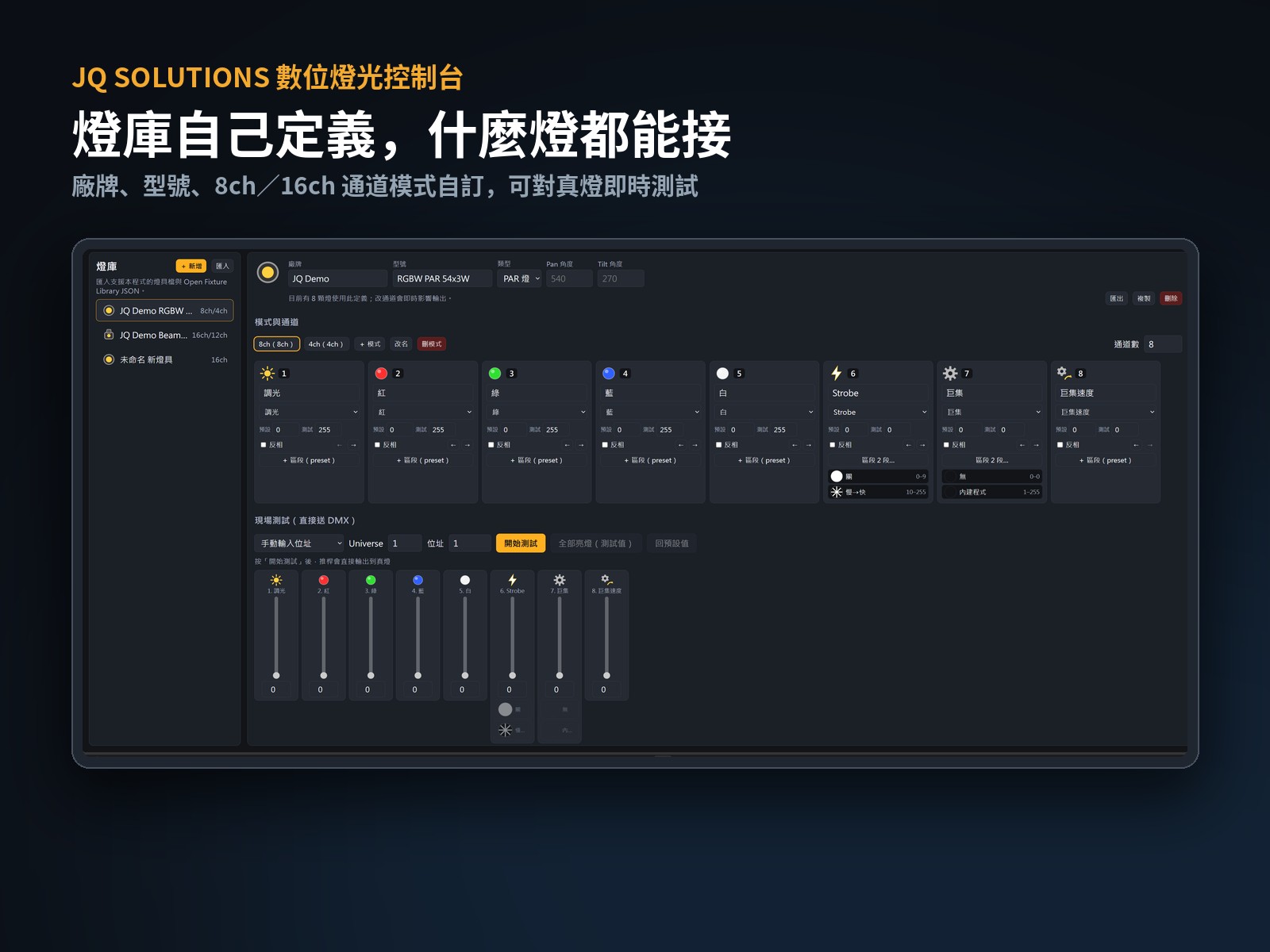Screen dimensions: 1270x952
Task: Select the 4ch ( 4ch ) mode tab
Action: click(x=325, y=344)
